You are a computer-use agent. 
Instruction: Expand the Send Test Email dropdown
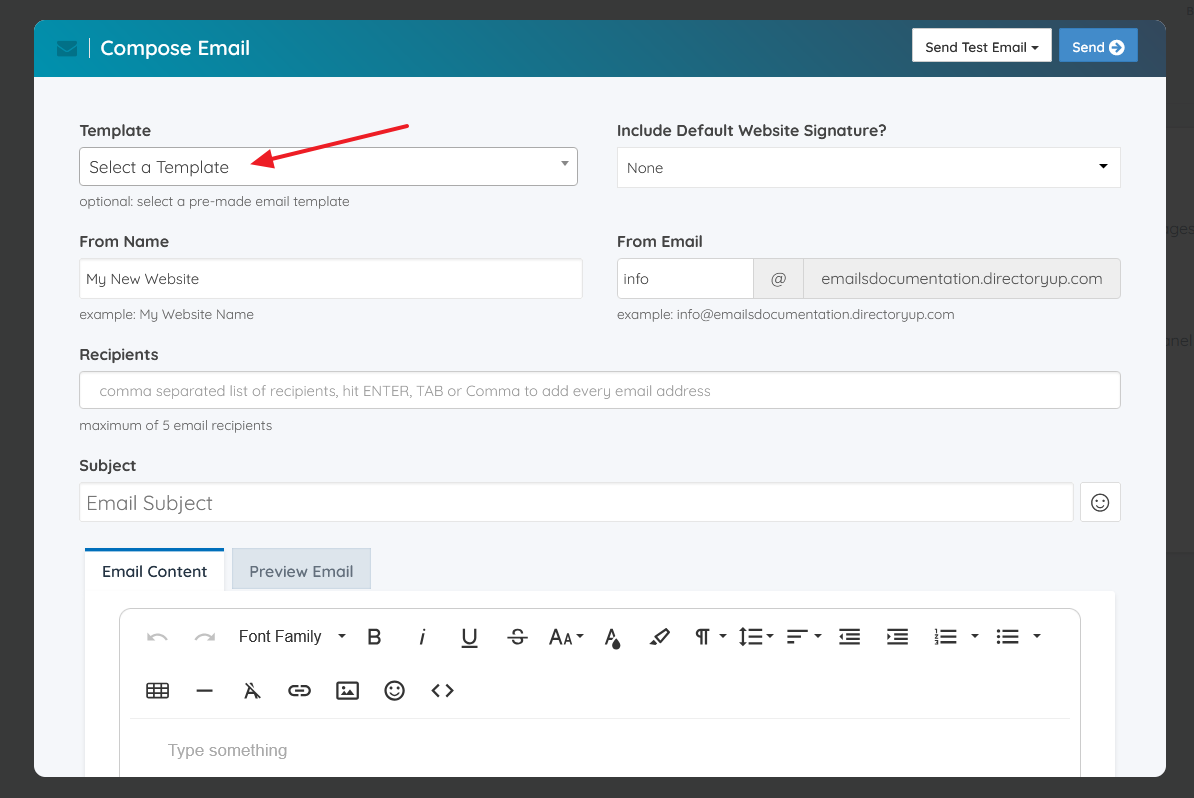pyautogui.click(x=982, y=47)
